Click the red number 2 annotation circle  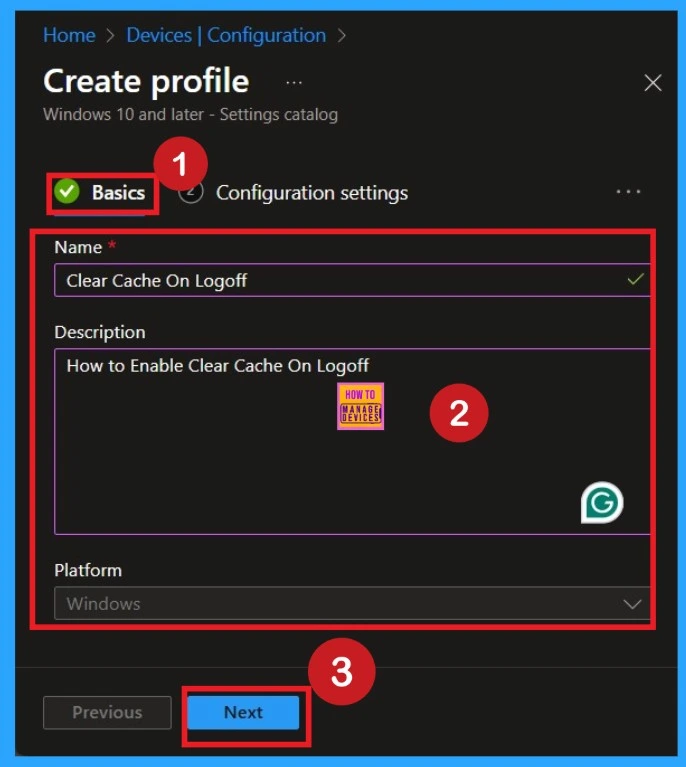tap(459, 414)
